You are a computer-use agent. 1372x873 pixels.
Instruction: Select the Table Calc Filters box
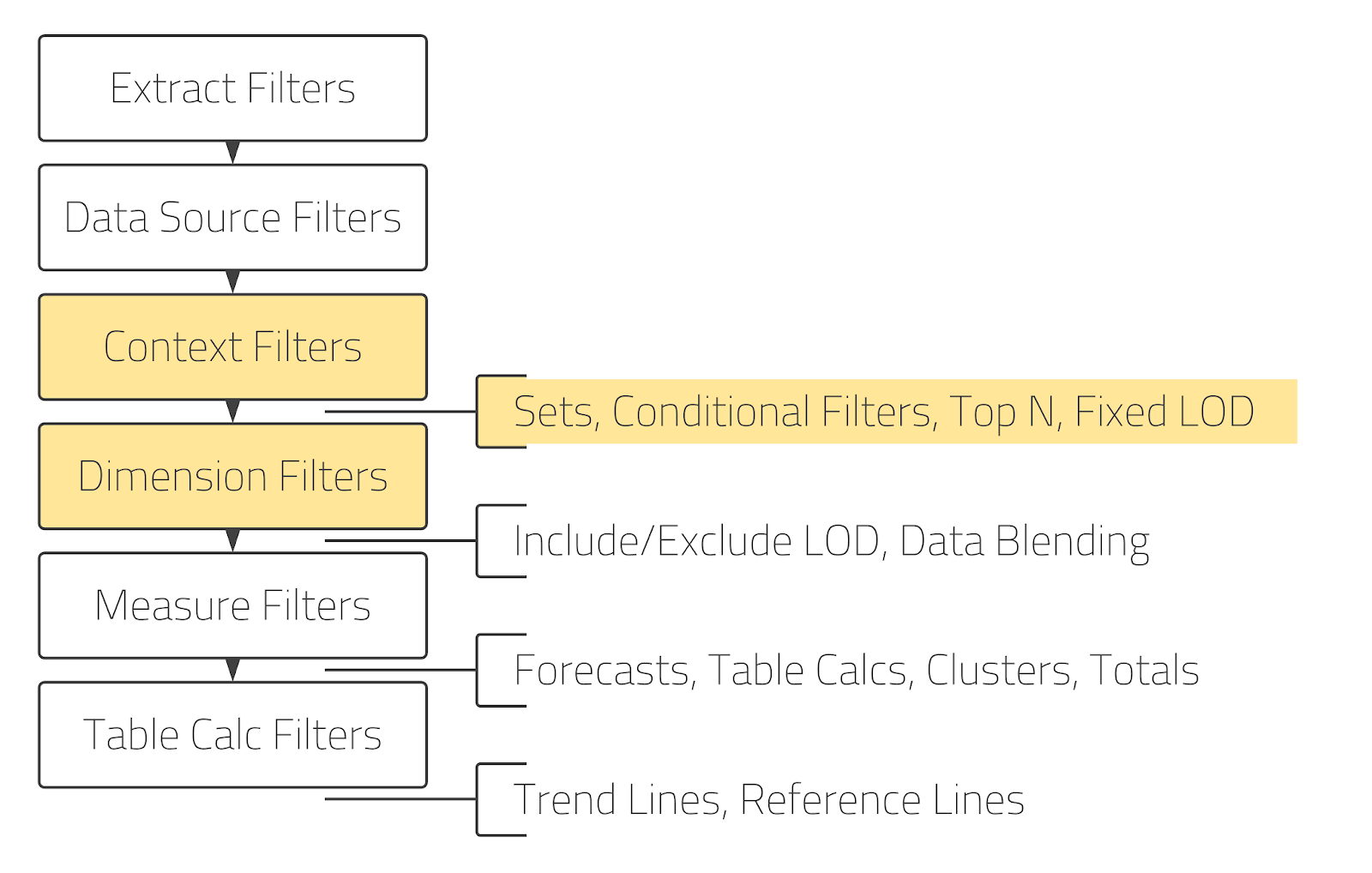pos(232,735)
